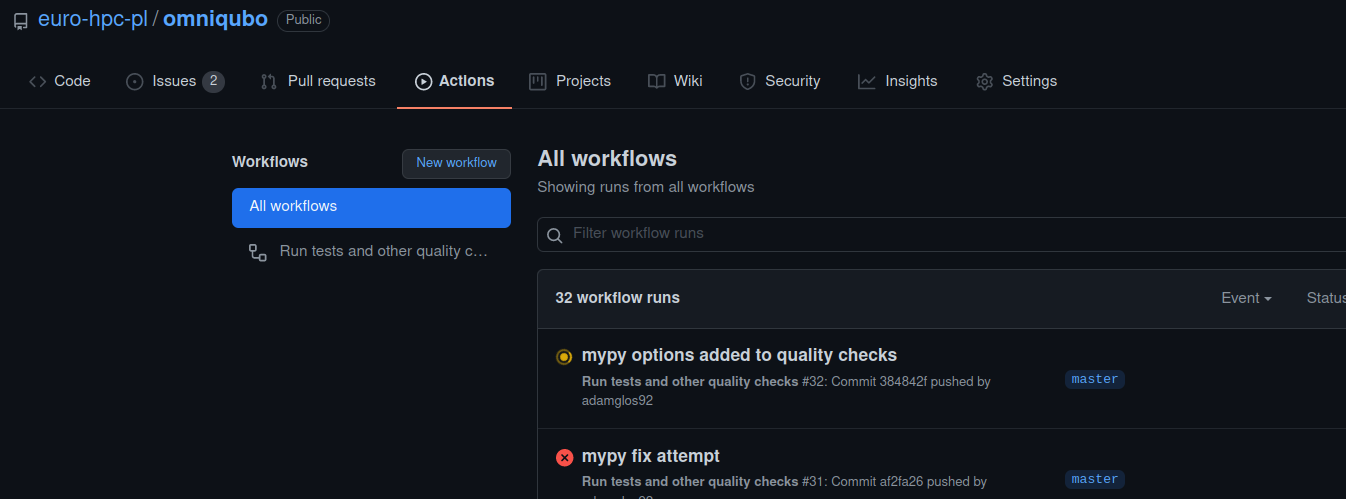Click the master branch label on run #31
Image resolution: width=1346 pixels, height=499 pixels.
1095,479
